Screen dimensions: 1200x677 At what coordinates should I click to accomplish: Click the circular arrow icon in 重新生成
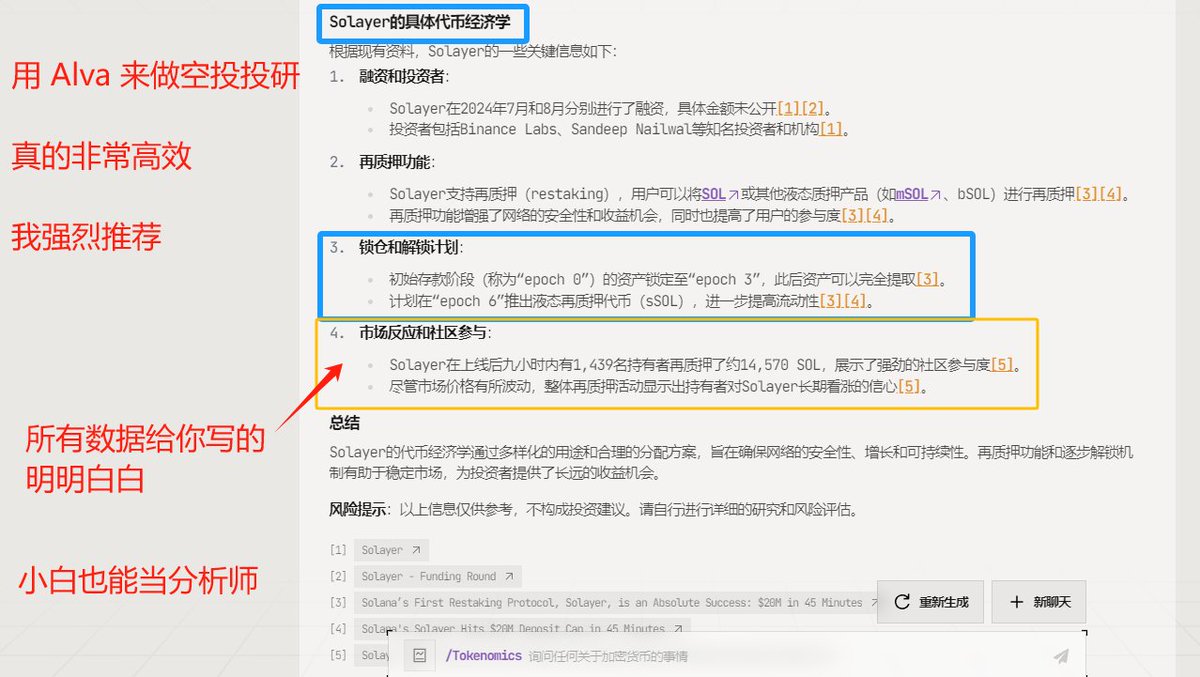[902, 602]
